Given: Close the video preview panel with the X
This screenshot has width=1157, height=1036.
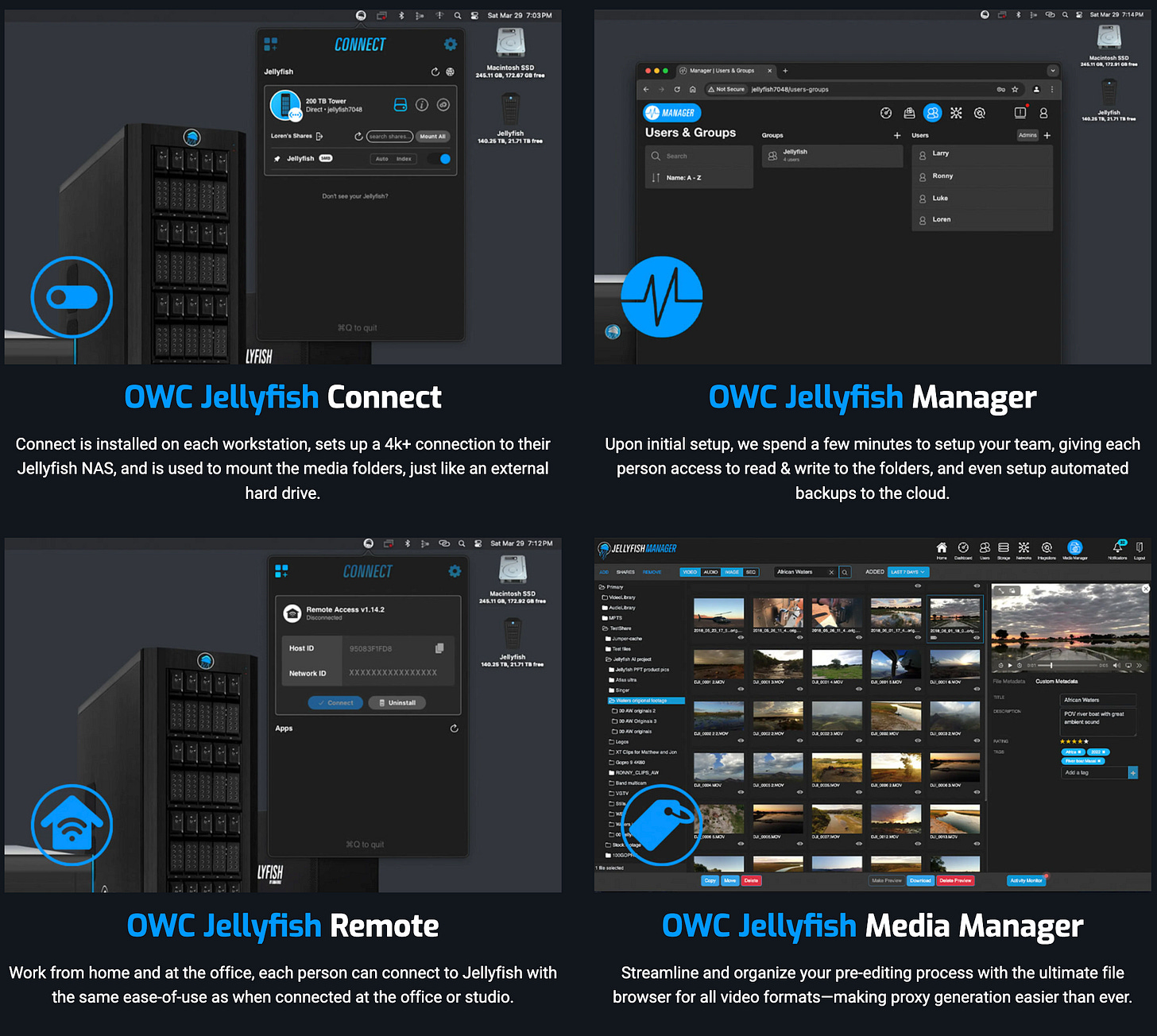Looking at the screenshot, I should 1146,589.
